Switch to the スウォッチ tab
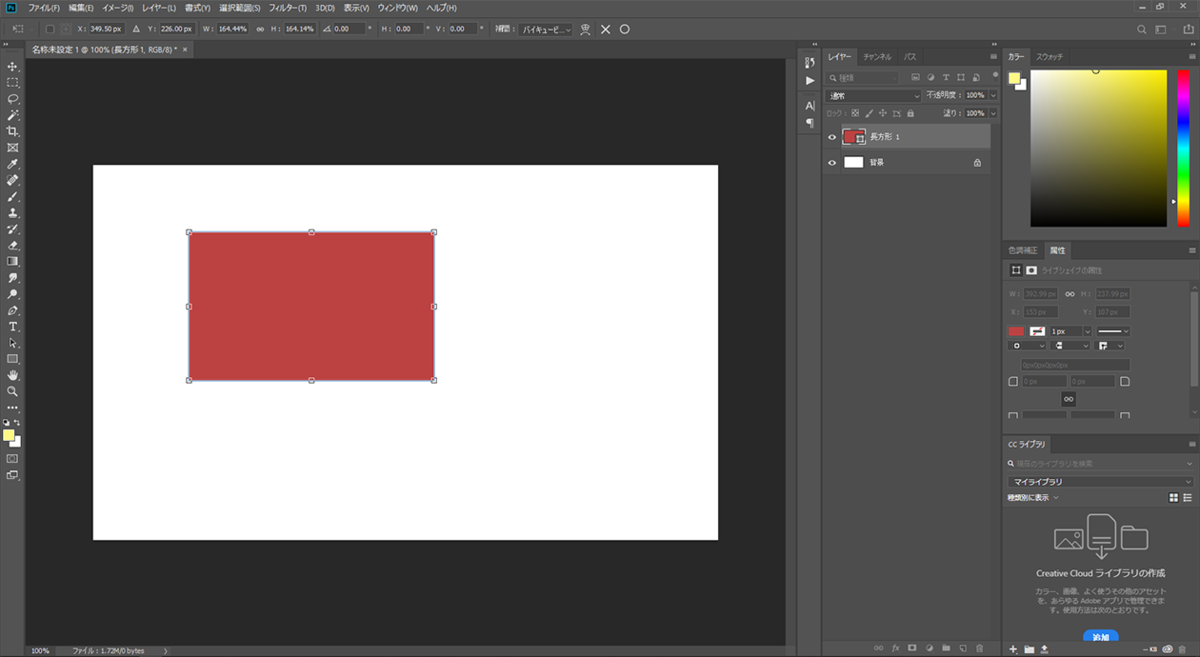This screenshot has height=657, width=1200. 1049,57
